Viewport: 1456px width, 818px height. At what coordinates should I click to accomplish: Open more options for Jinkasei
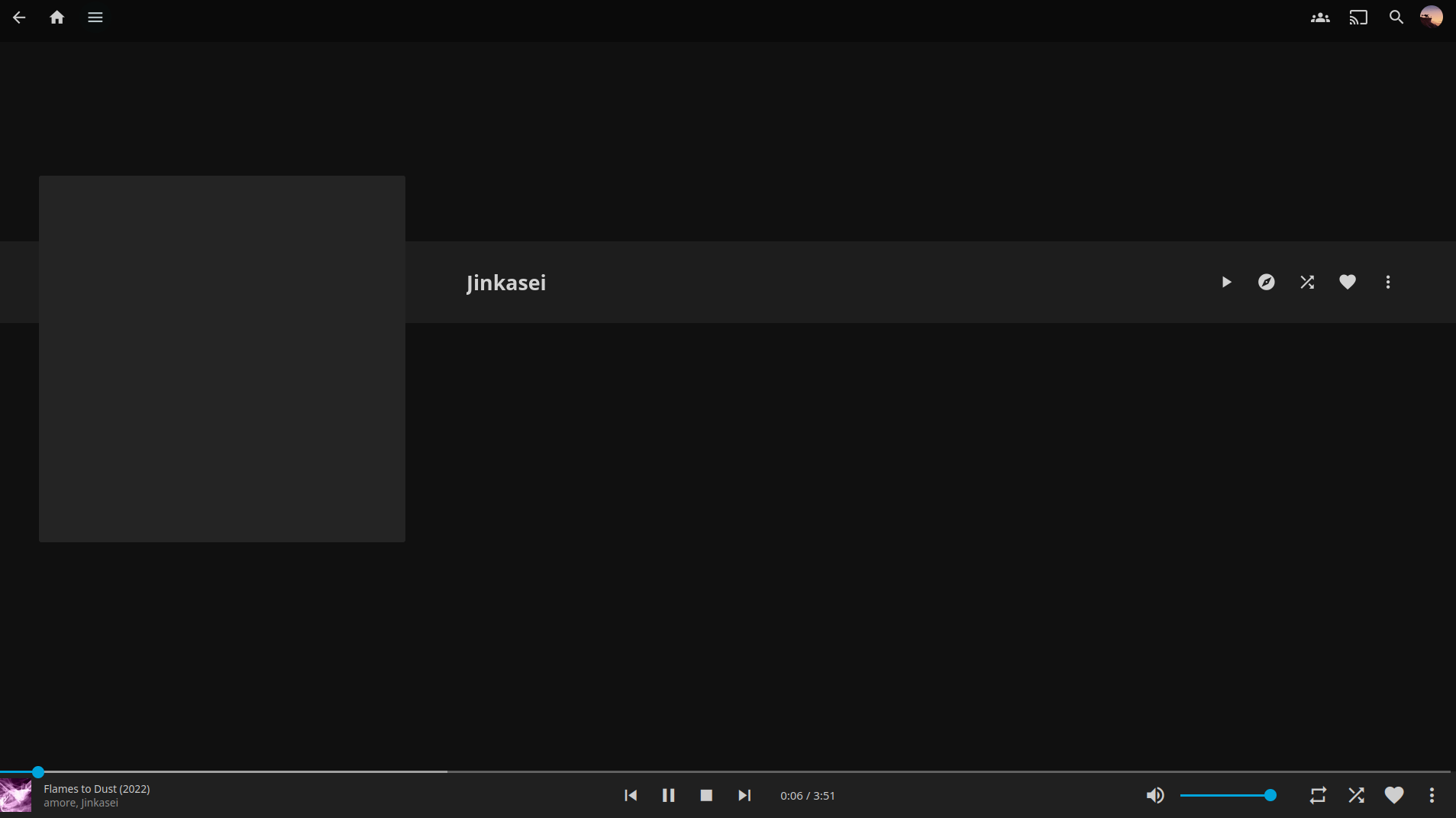pyautogui.click(x=1388, y=283)
